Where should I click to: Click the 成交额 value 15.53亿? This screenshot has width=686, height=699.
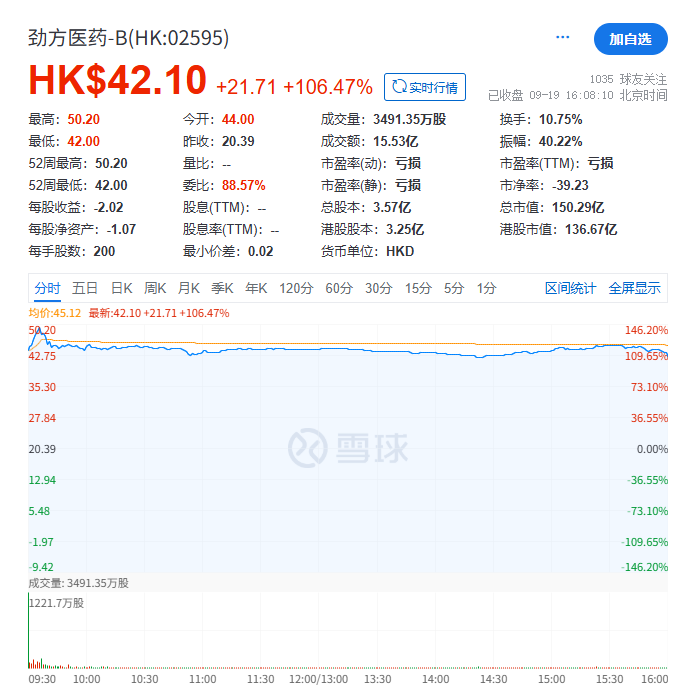396,141
